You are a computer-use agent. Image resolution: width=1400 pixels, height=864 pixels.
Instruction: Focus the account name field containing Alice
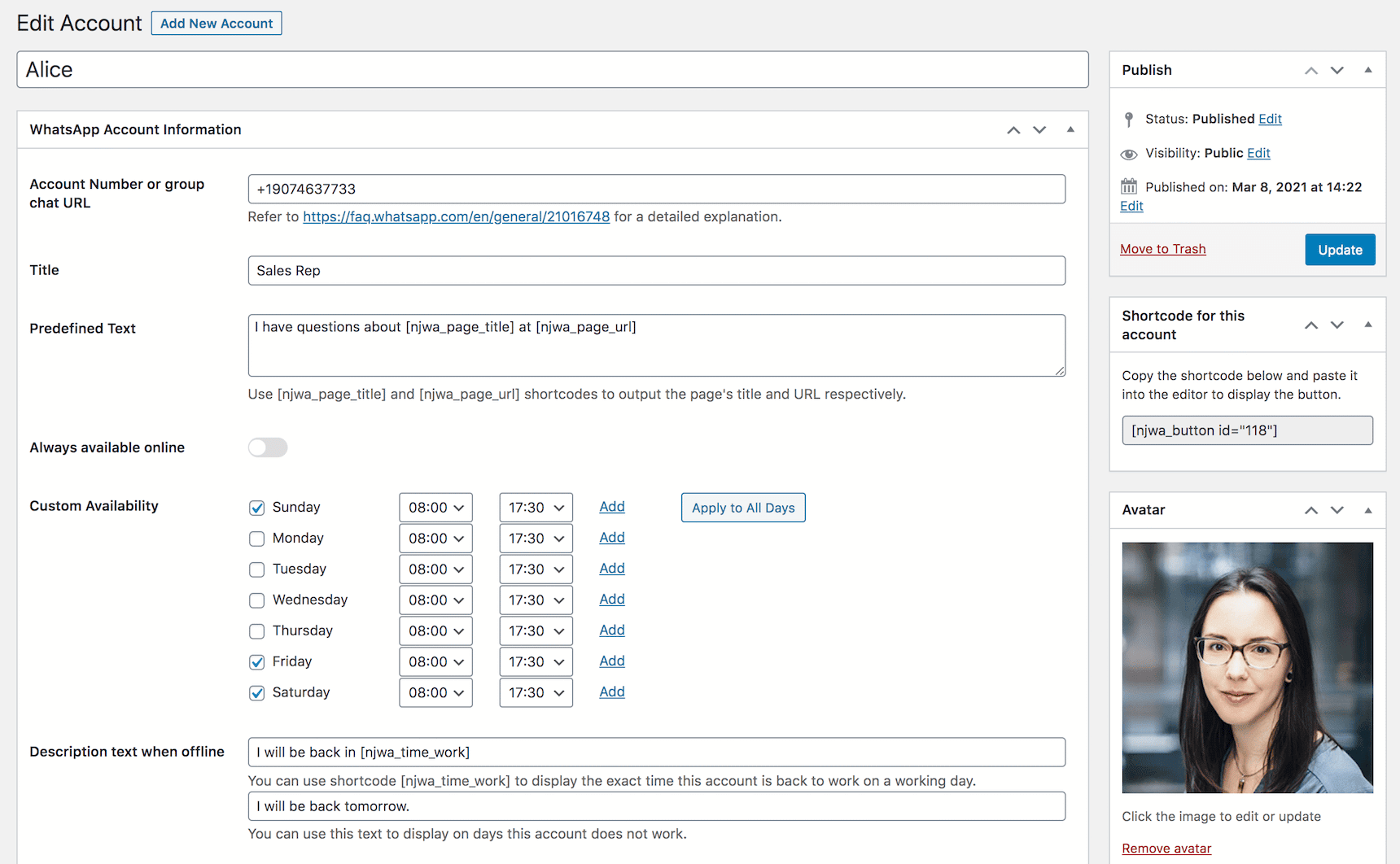pos(553,70)
